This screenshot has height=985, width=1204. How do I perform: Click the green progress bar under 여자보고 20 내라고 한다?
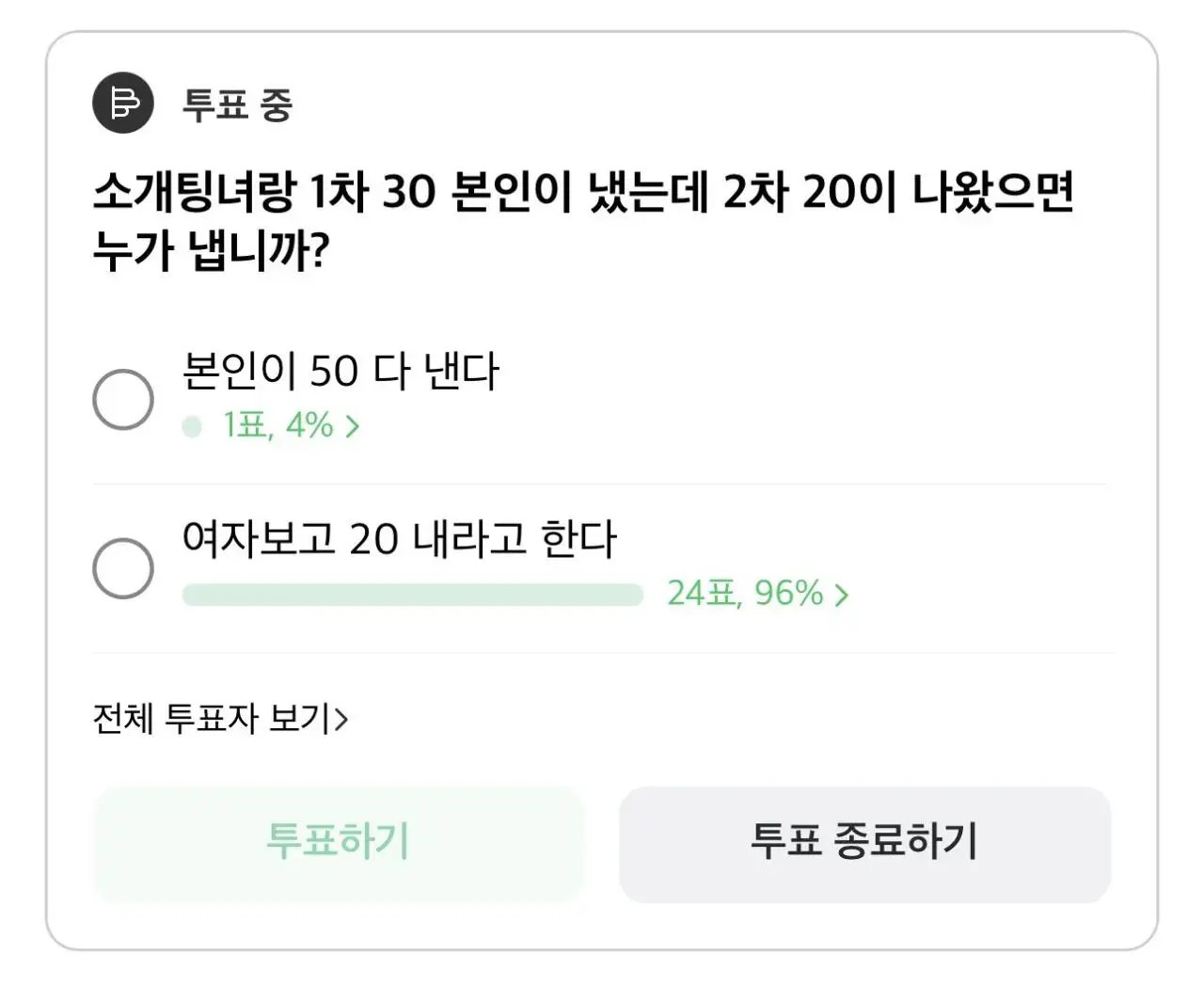pos(414,594)
